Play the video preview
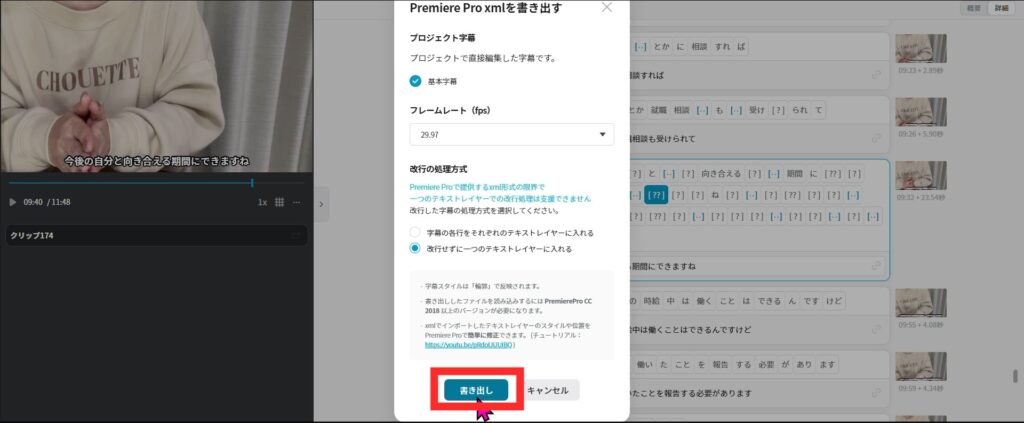Image resolution: width=1024 pixels, height=423 pixels. pyautogui.click(x=13, y=202)
